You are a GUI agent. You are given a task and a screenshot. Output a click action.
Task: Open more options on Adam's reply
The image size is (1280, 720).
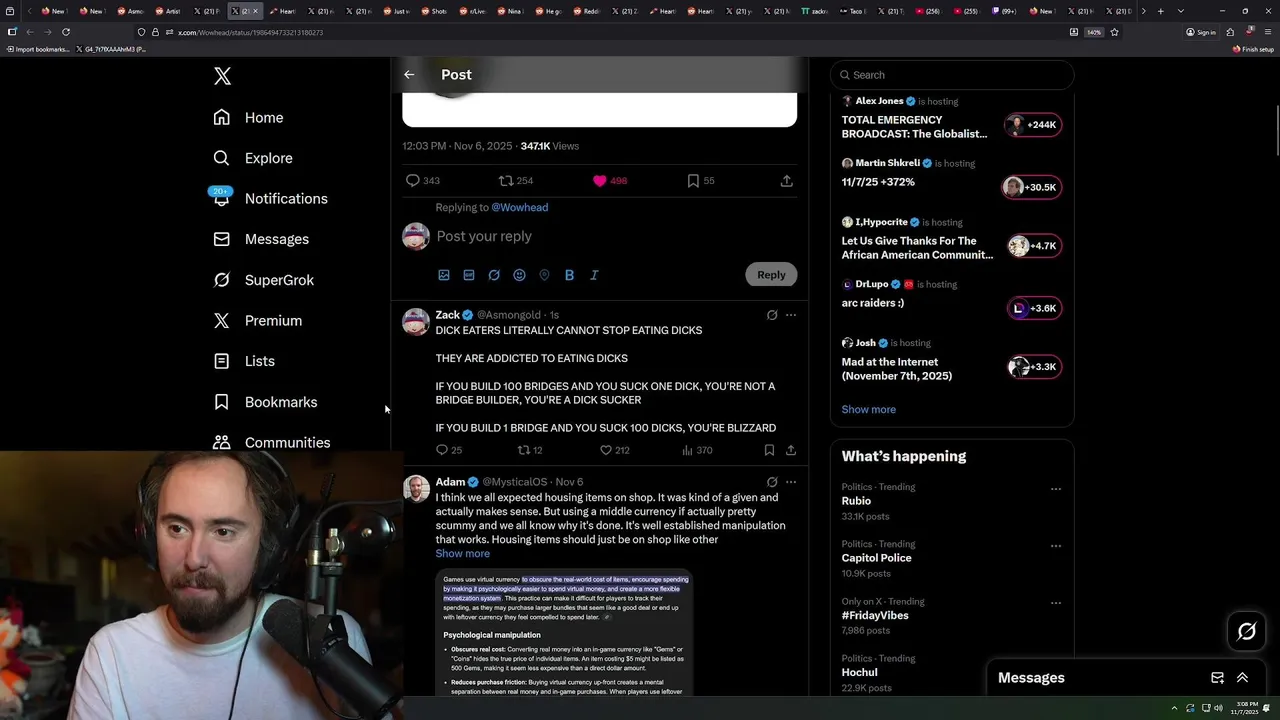click(x=791, y=482)
